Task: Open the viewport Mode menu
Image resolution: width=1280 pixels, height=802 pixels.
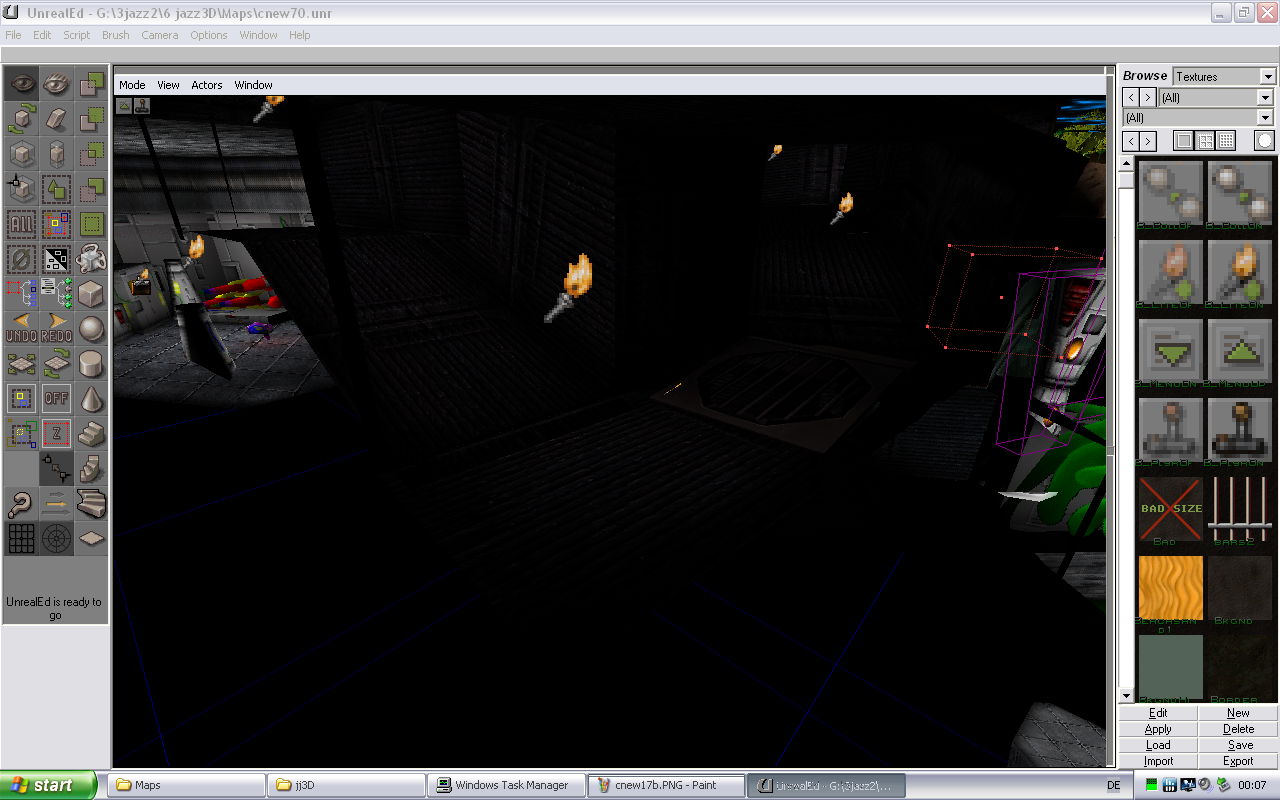Action: click(132, 85)
